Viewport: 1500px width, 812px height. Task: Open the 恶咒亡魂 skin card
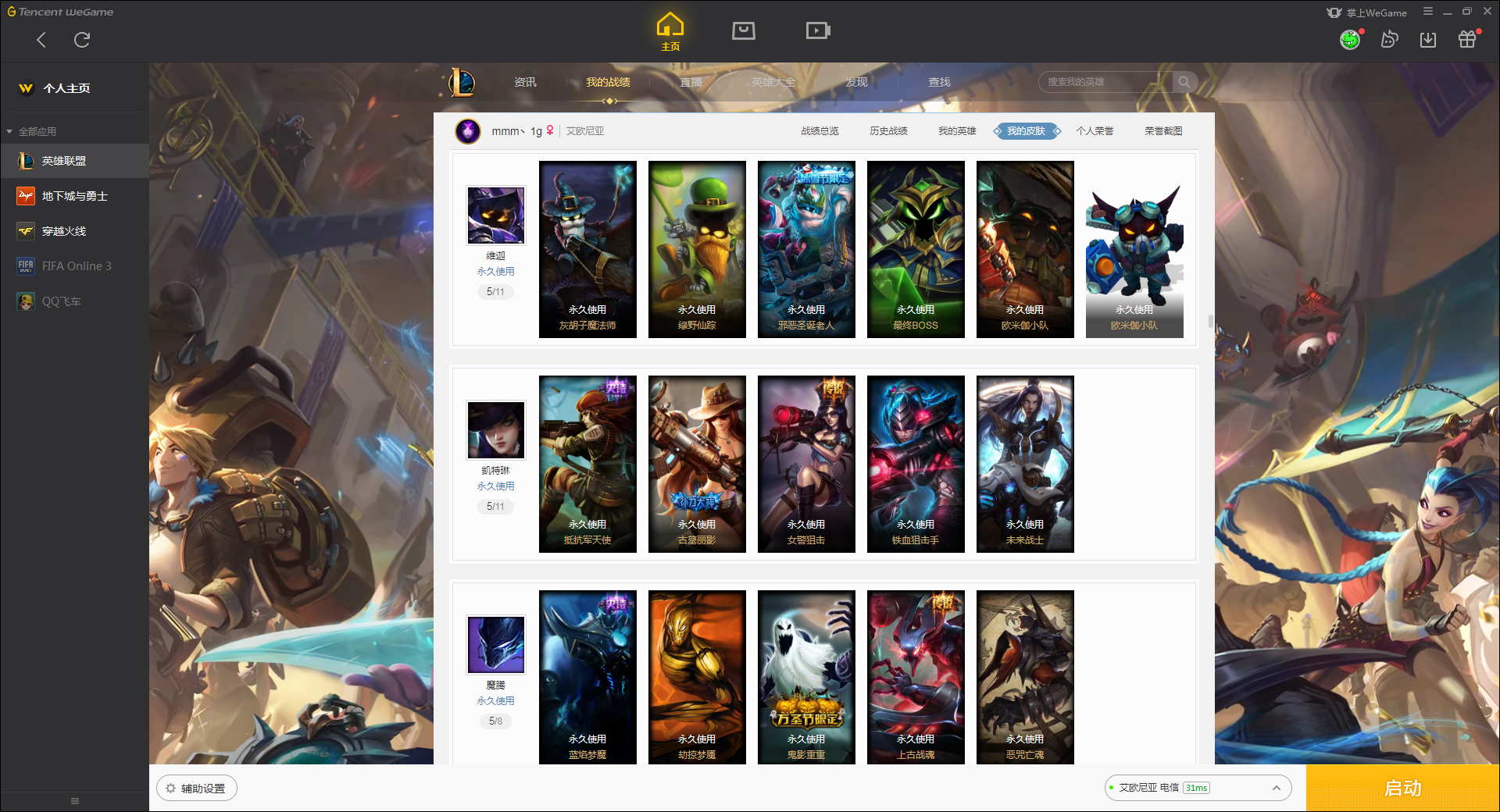[1025, 678]
